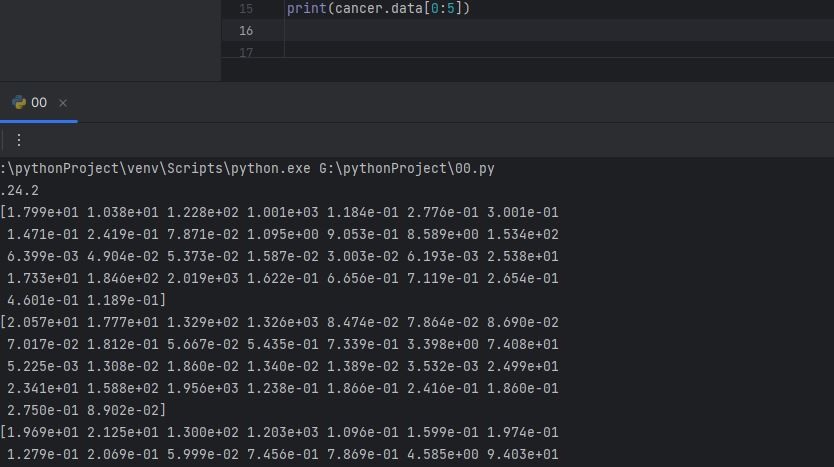This screenshot has height=467, width=834.
Task: Click the value 1.189e-01] in output
Action: pos(127,301)
